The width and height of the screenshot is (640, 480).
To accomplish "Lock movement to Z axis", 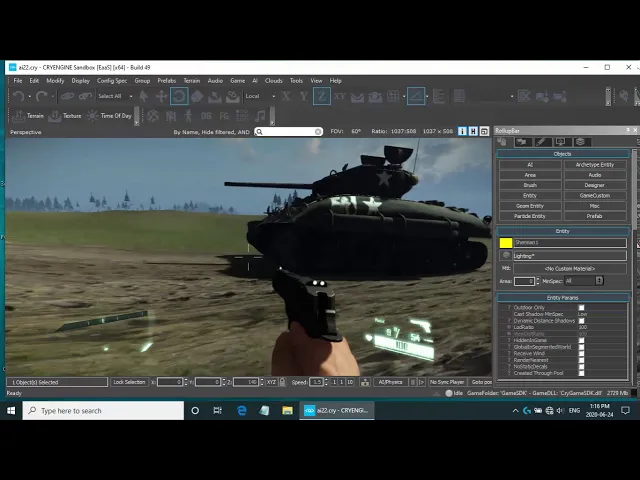I will [322, 96].
